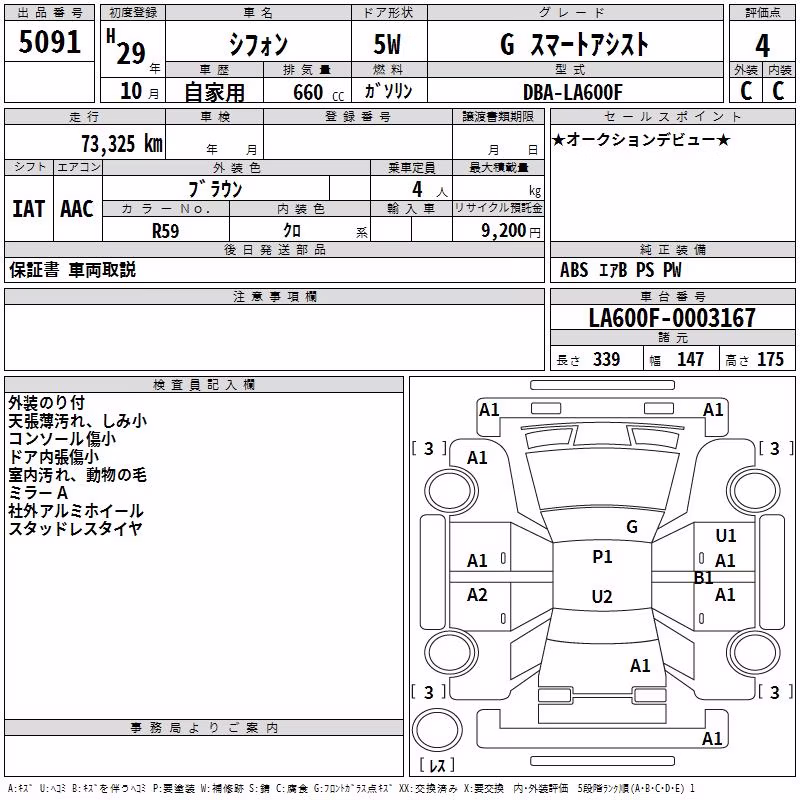Click roof U2 mark on diagram
This screenshot has height=800, width=800.
click(x=602, y=596)
